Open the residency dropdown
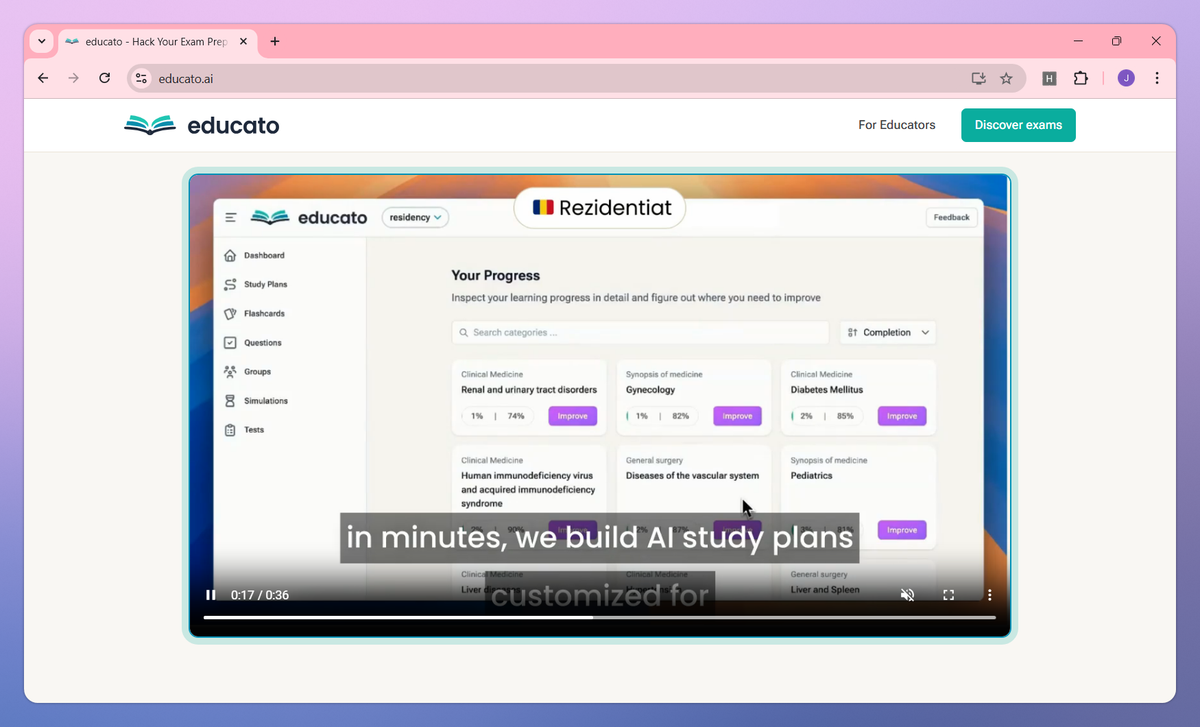The height and width of the screenshot is (727, 1200). 415,217
